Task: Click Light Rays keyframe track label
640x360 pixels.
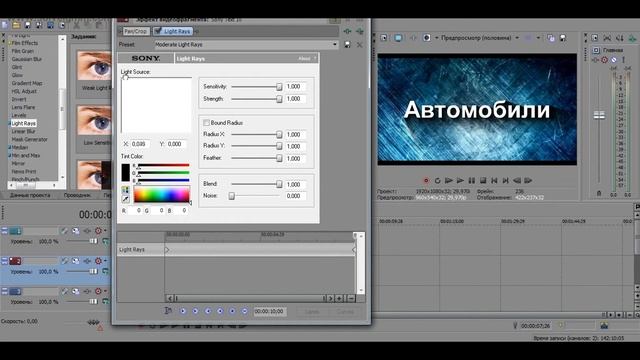Action: (x=132, y=250)
